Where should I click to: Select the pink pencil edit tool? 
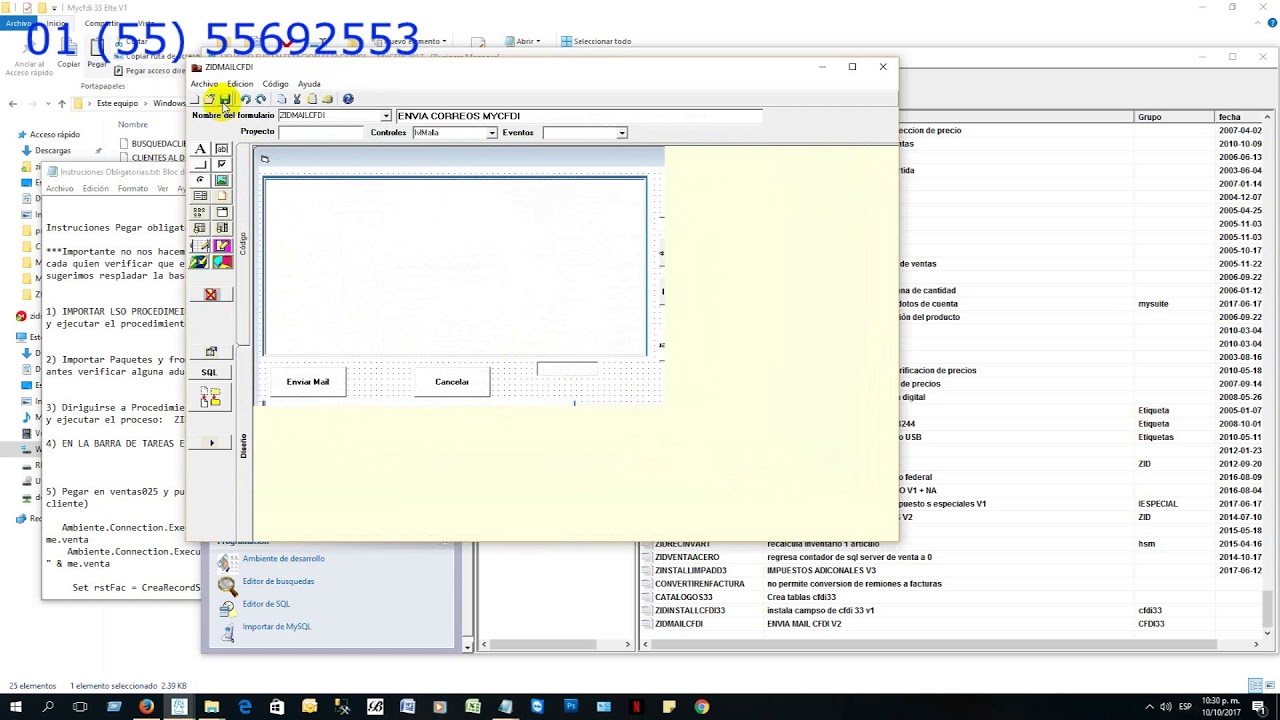click(x=222, y=245)
